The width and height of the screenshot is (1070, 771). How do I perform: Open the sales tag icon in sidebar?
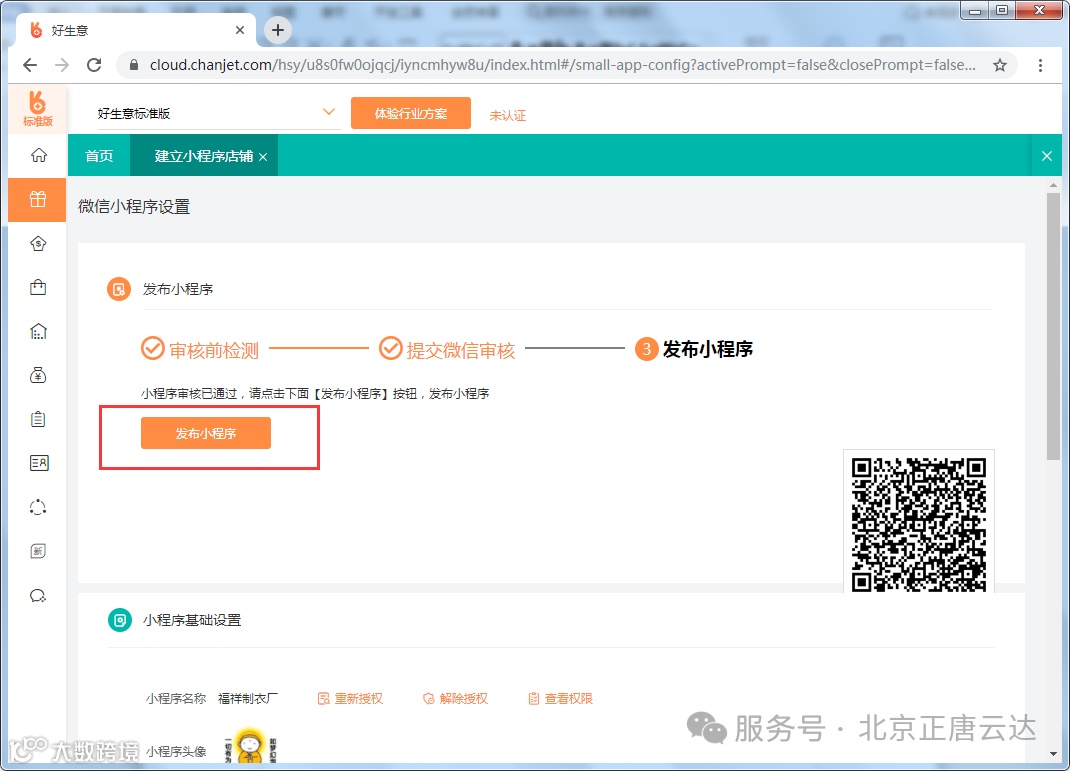coord(38,244)
